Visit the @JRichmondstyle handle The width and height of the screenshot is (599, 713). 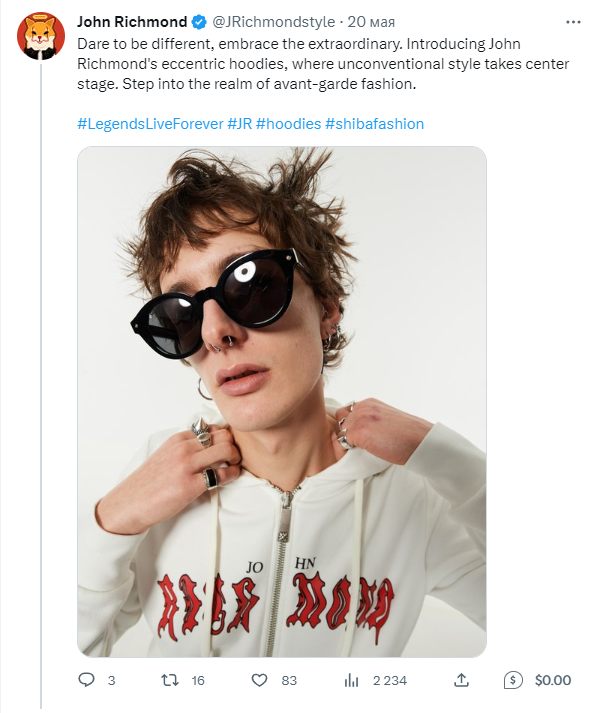click(274, 22)
